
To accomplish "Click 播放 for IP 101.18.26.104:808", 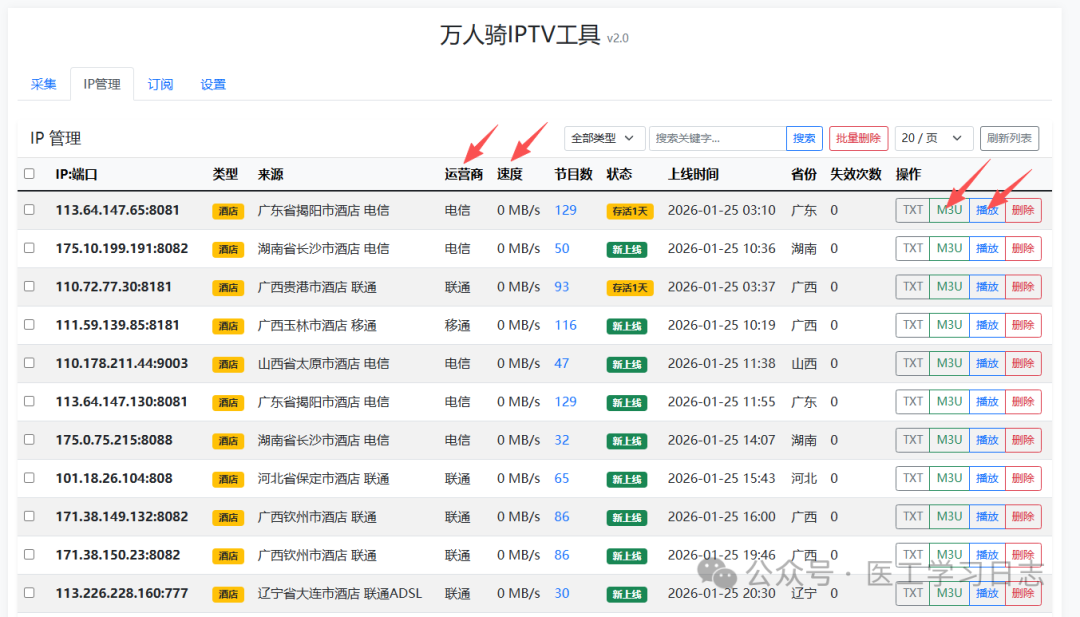I will (x=987, y=478).
